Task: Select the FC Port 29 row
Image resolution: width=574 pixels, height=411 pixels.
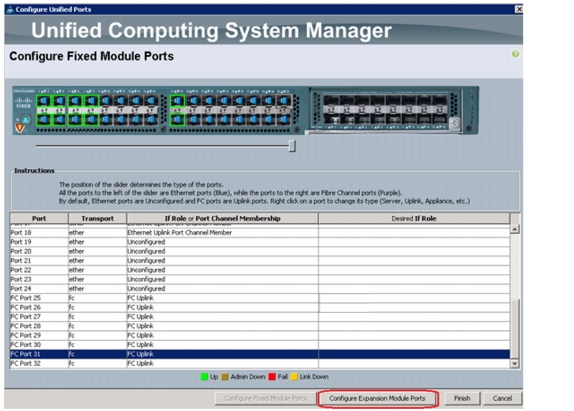Action: [x=260, y=335]
